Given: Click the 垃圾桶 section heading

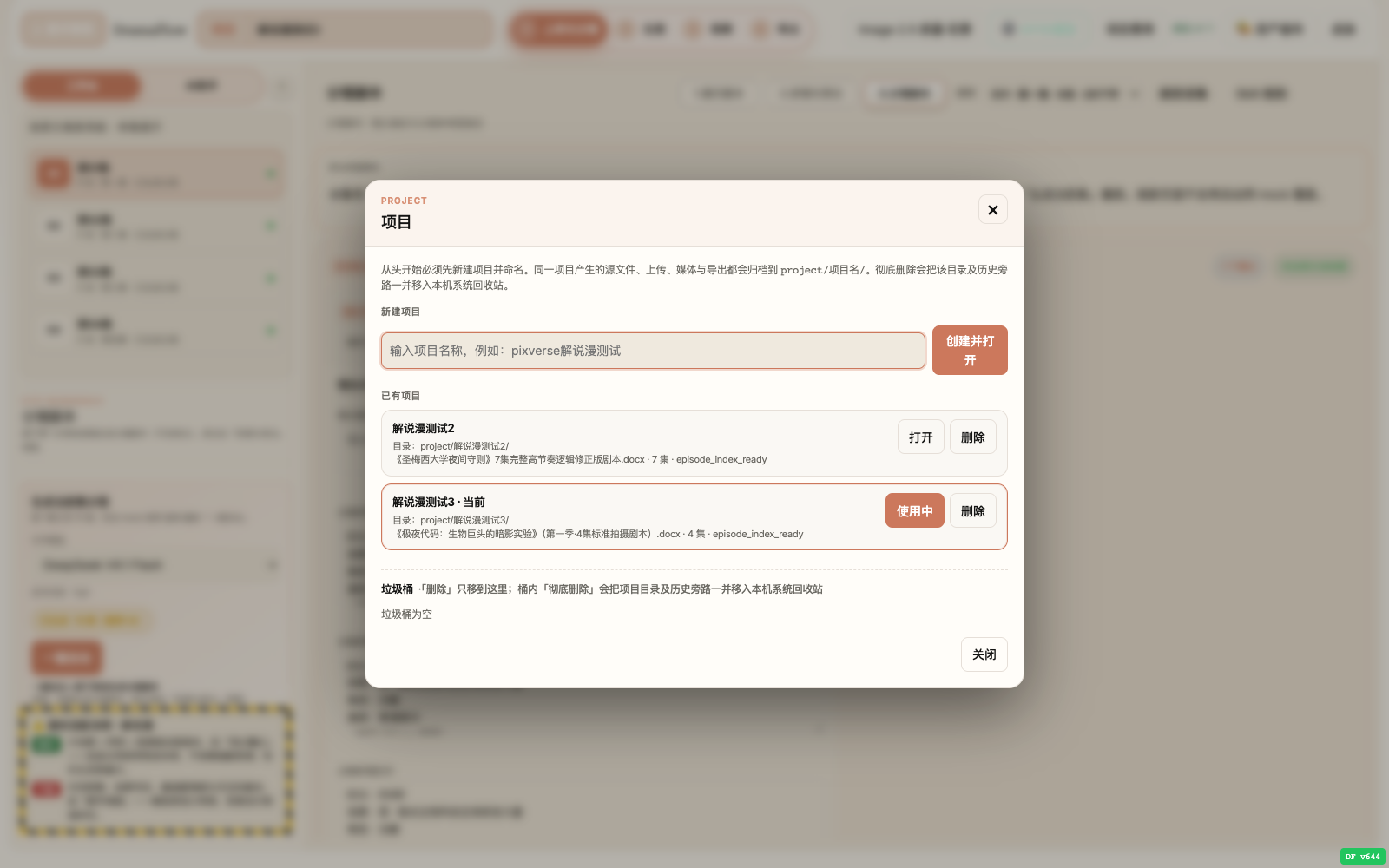Looking at the screenshot, I should tap(397, 589).
